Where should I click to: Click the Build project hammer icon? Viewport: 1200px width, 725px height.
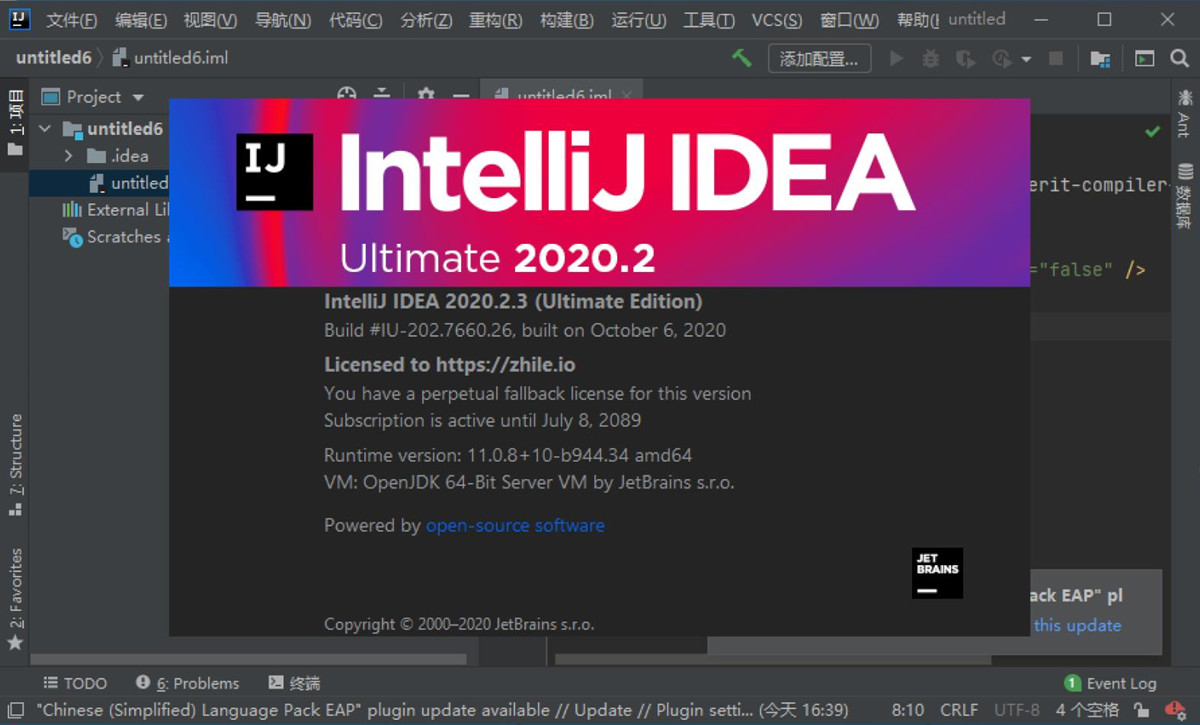(742, 58)
